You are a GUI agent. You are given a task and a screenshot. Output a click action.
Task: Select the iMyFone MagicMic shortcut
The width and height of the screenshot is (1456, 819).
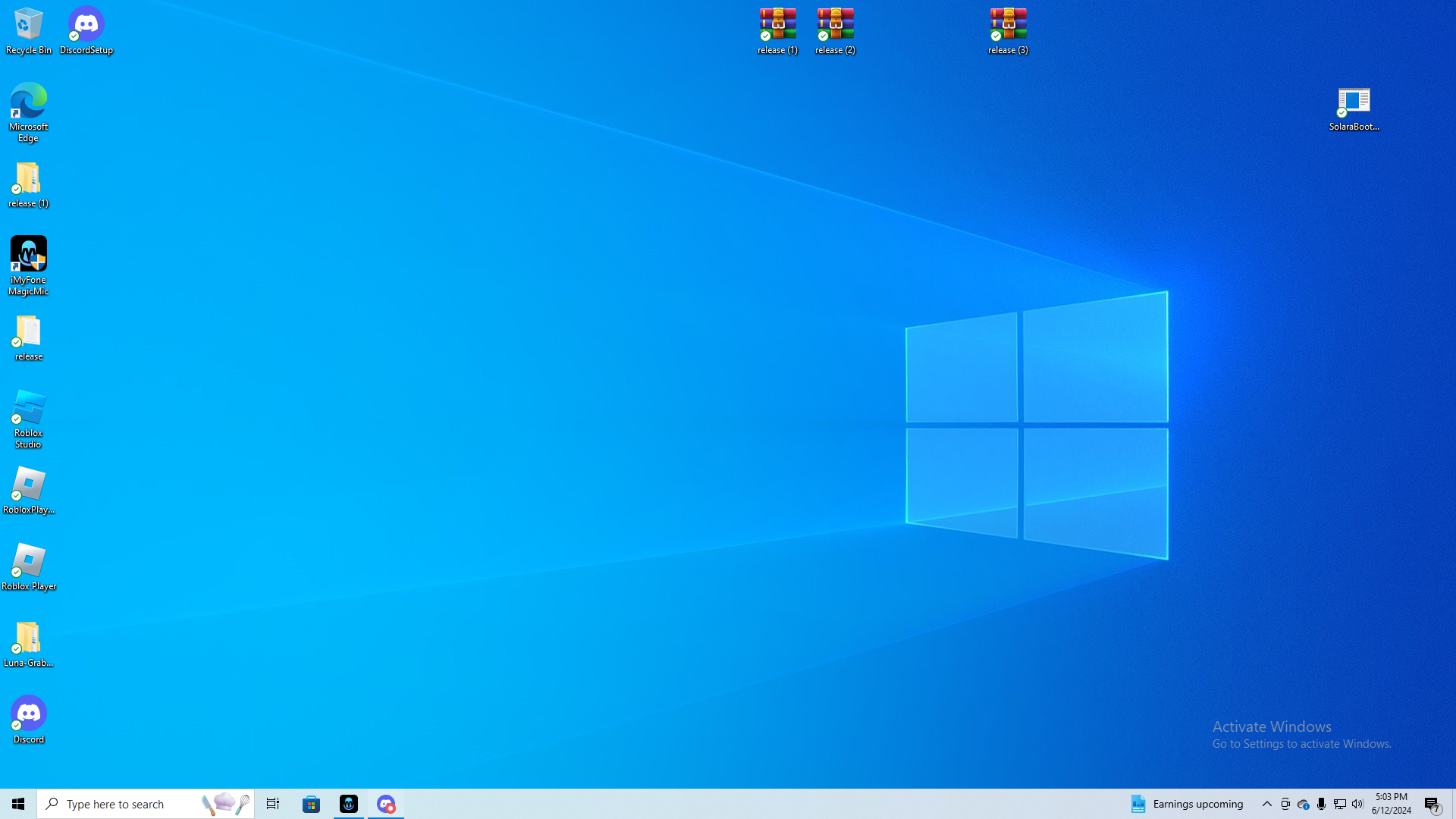pos(29,265)
